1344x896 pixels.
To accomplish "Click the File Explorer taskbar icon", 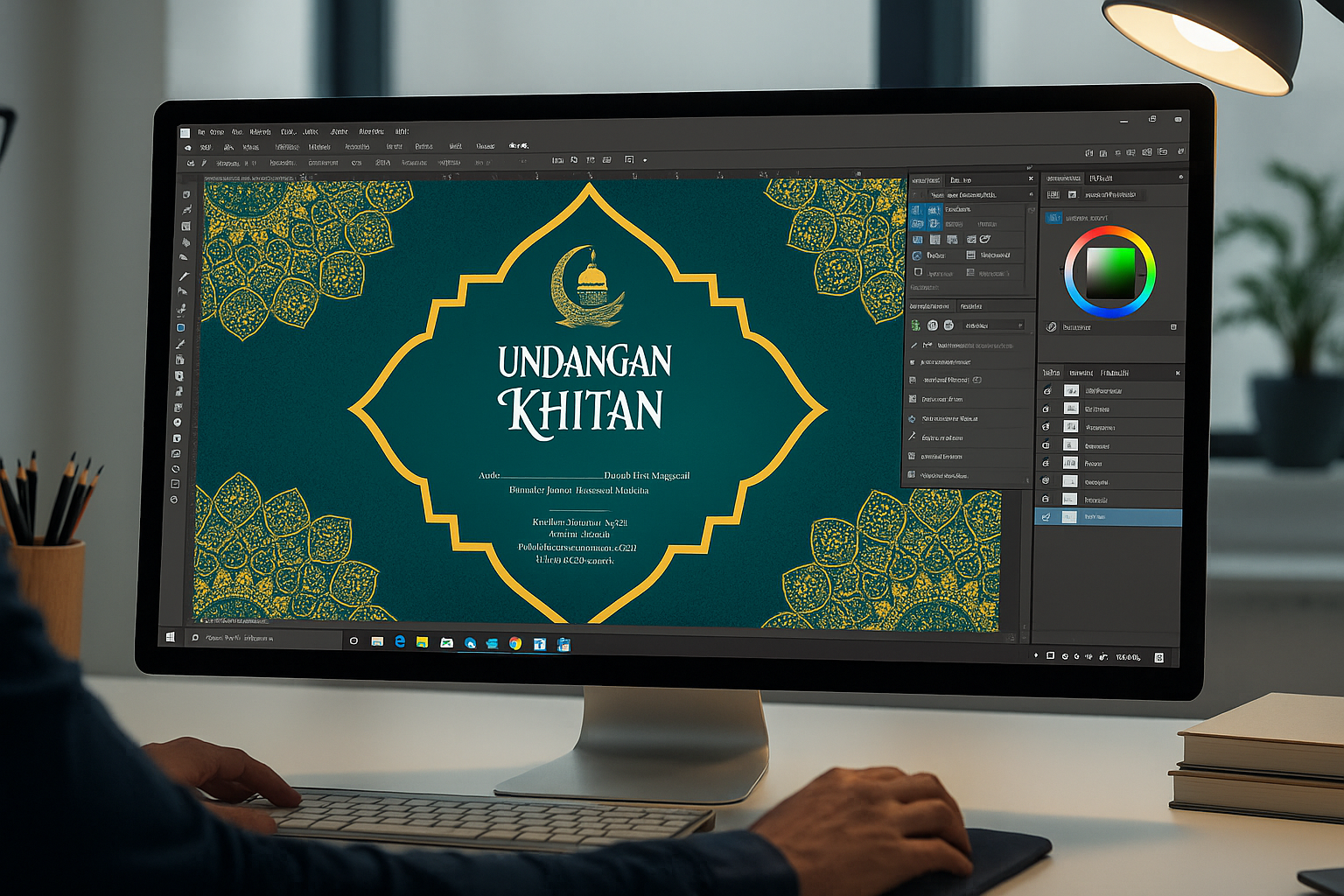I will 423,642.
